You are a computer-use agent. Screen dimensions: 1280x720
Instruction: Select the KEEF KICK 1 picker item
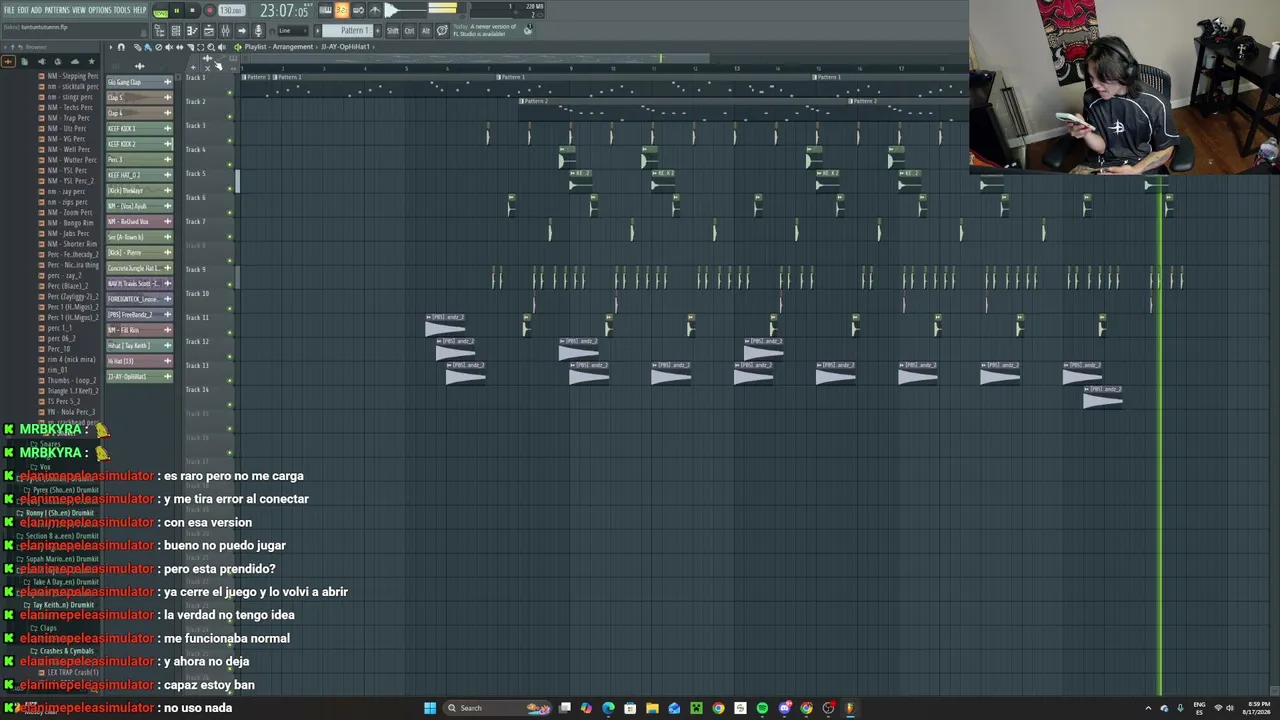[x=139, y=129]
